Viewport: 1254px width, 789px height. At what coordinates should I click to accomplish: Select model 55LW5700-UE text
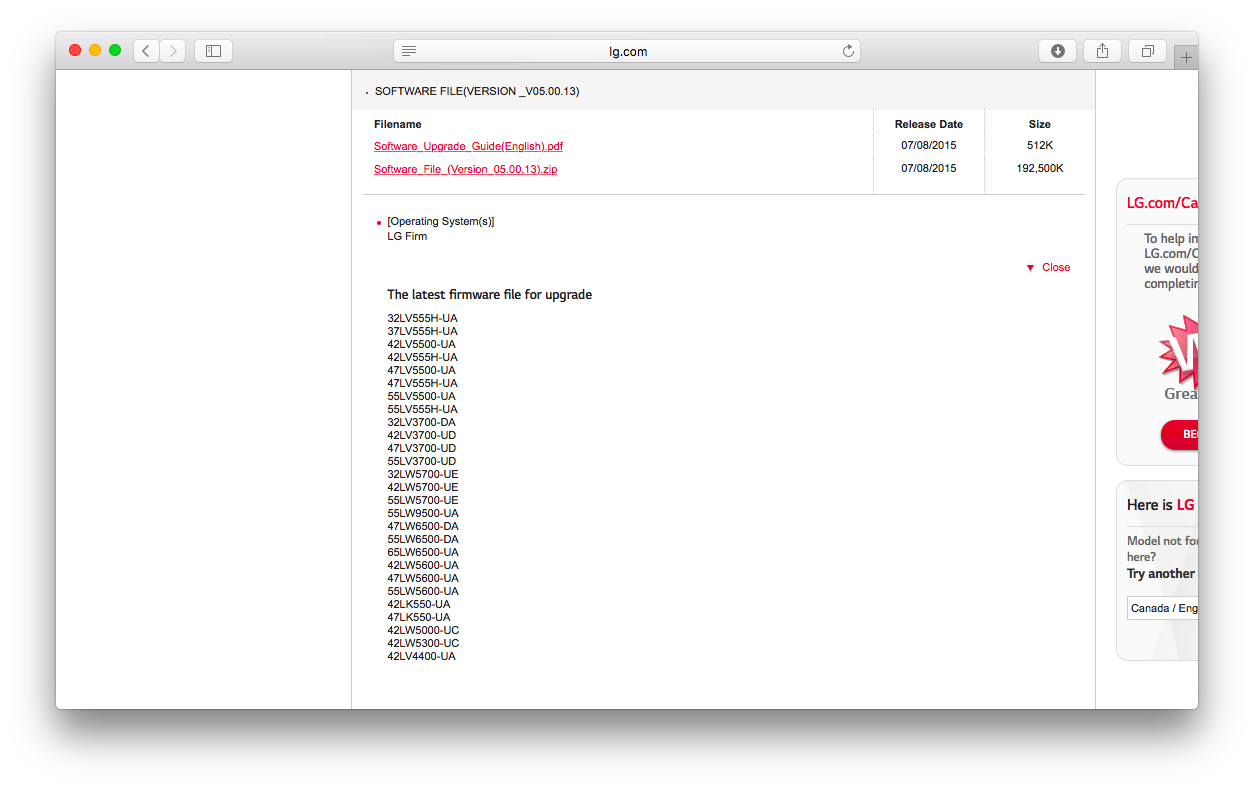coord(423,500)
